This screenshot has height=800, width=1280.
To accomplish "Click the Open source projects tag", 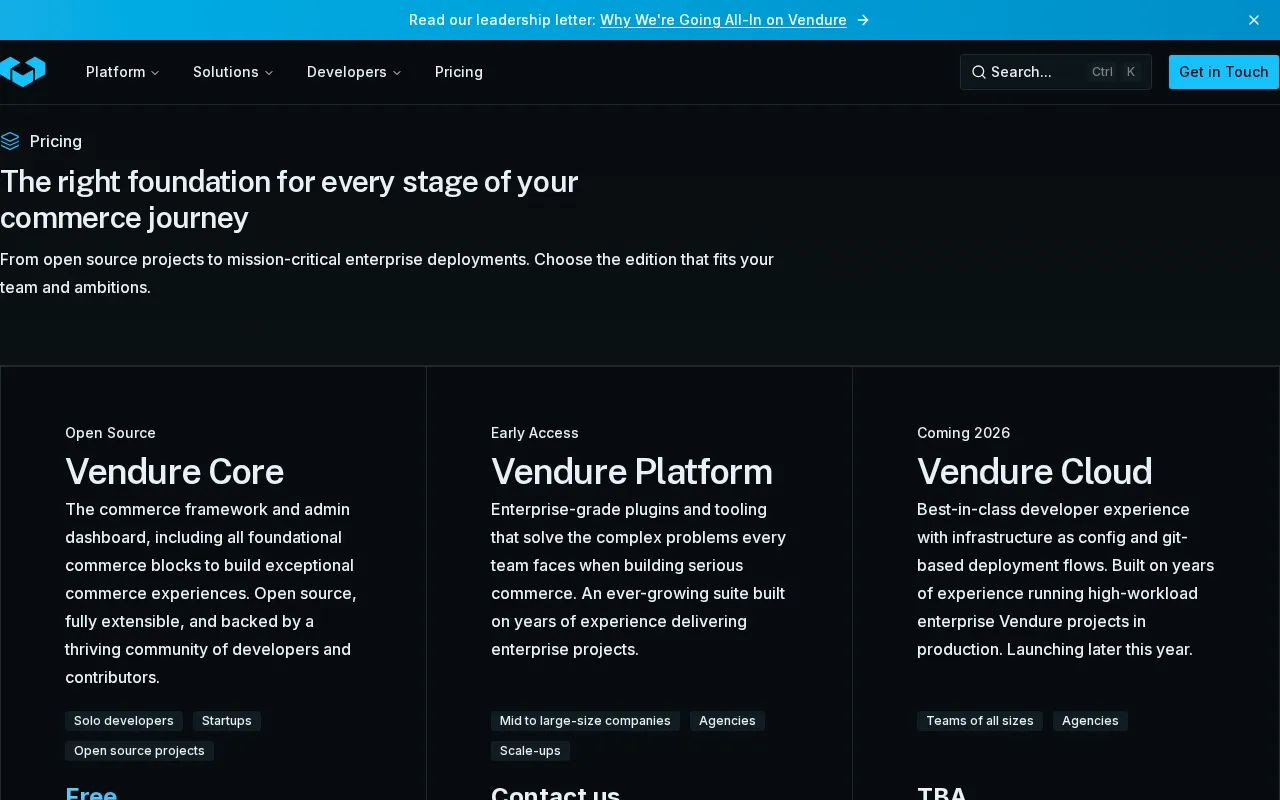I will point(139,751).
